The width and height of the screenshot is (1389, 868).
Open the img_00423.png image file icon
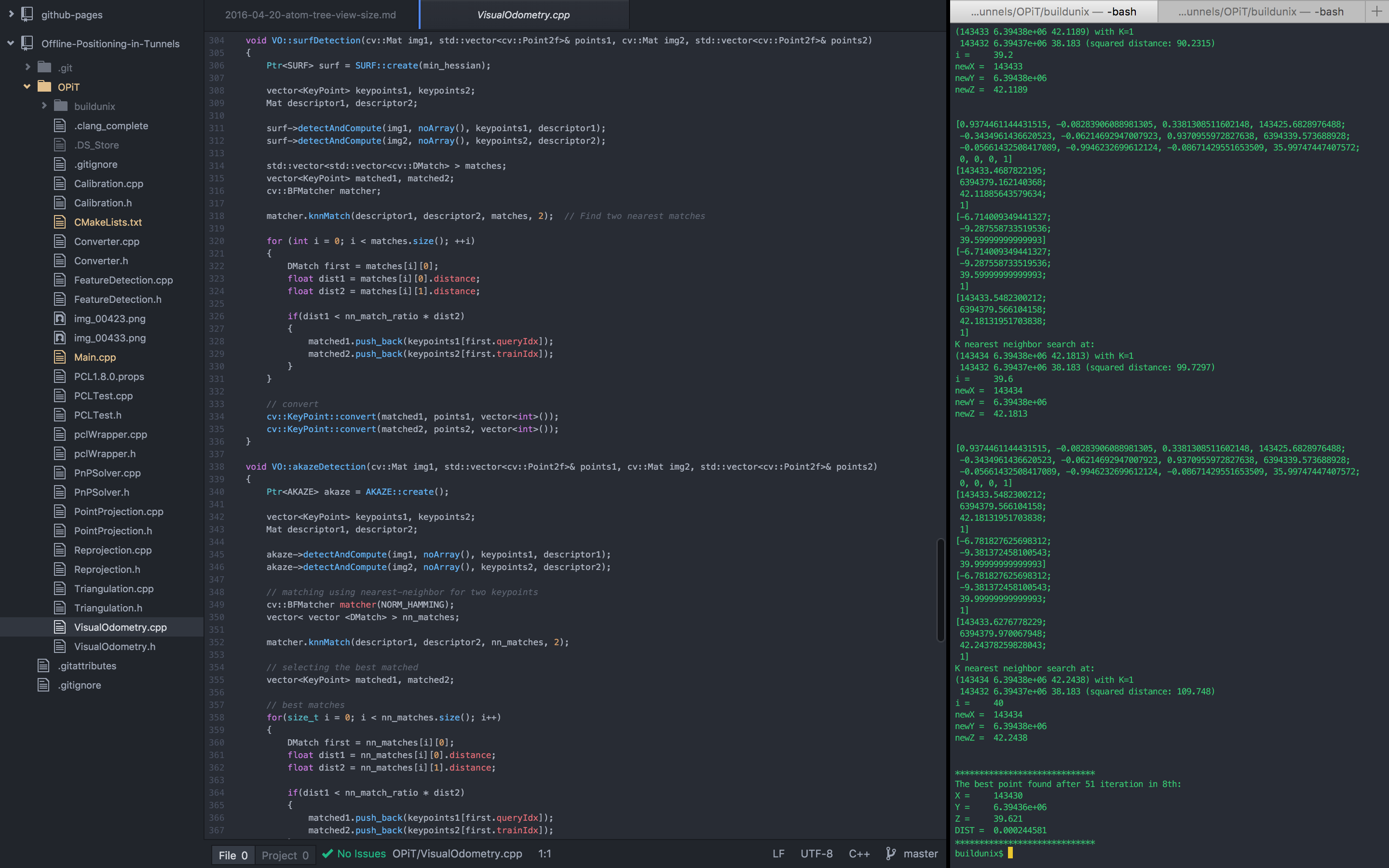(x=60, y=319)
